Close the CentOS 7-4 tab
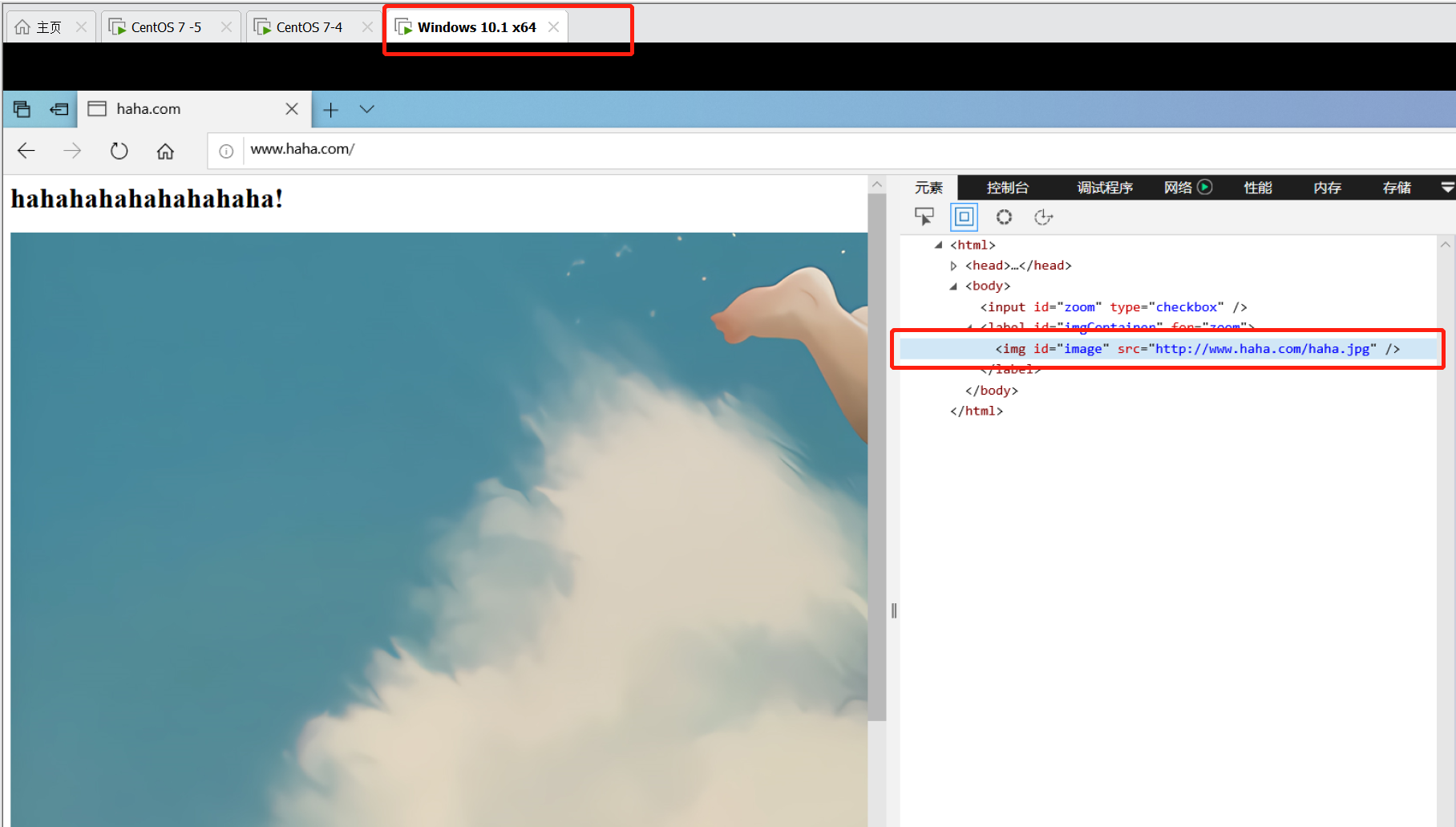 tap(367, 27)
